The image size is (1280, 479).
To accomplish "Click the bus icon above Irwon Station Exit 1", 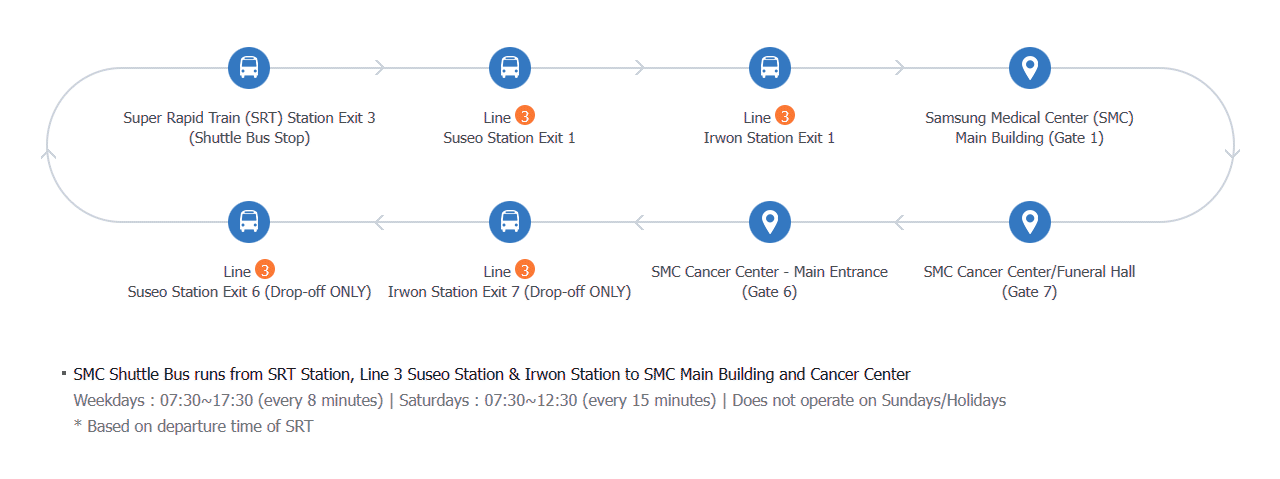I will 769,68.
